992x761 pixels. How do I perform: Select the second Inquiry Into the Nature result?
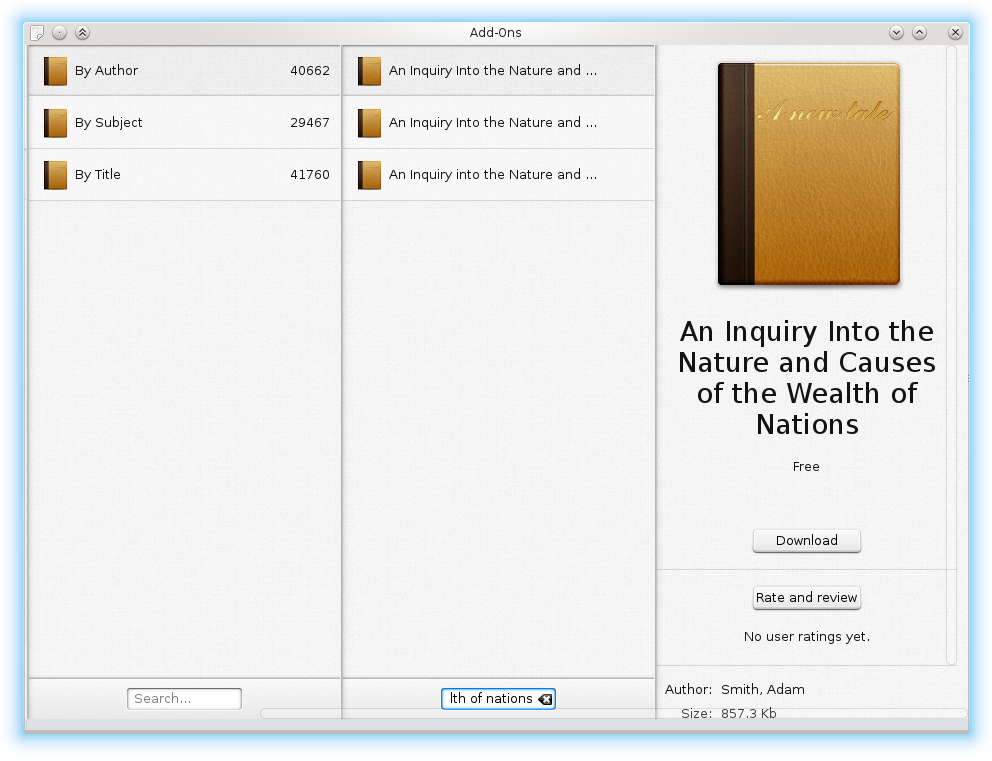pyautogui.click(x=492, y=123)
